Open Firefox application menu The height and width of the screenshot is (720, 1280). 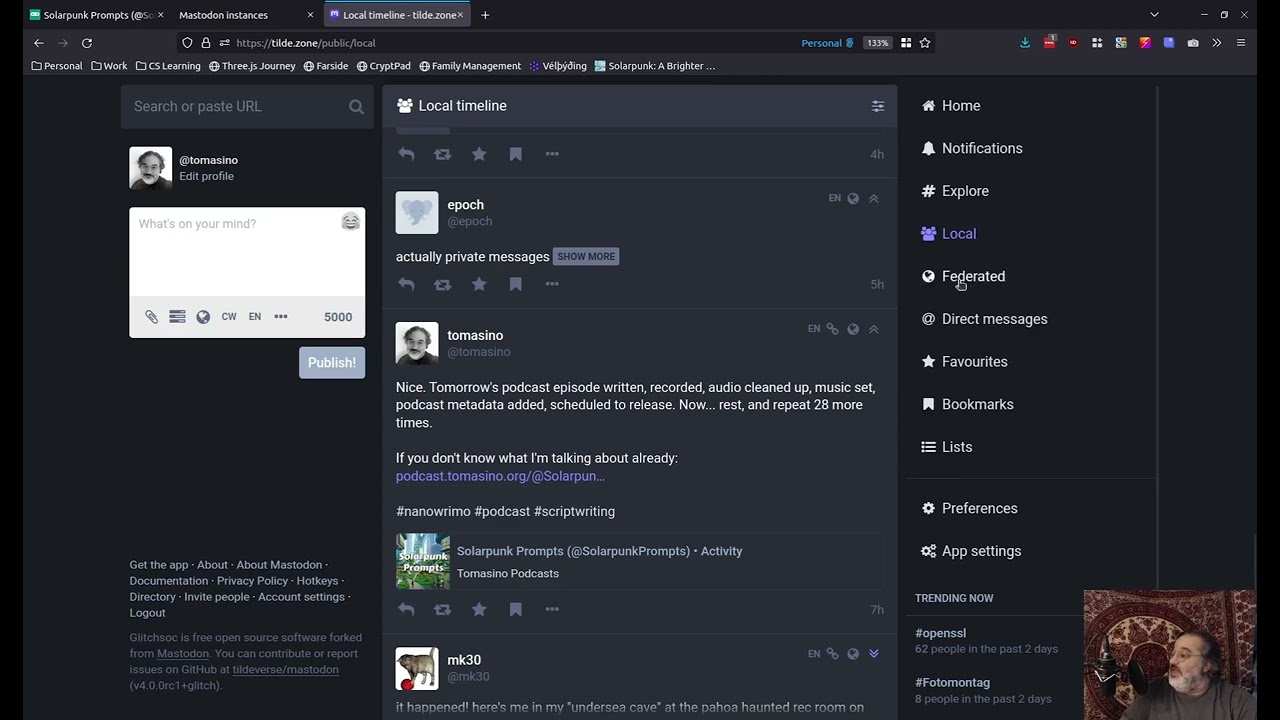click(1241, 43)
